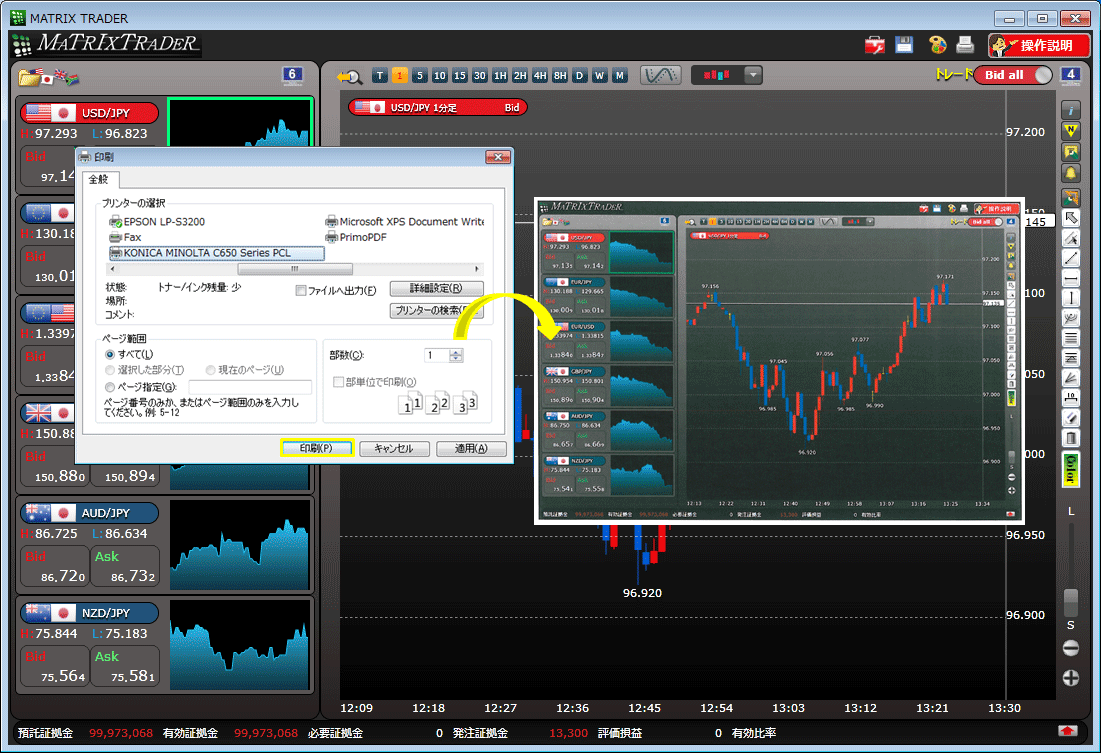The image size is (1101, 753).
Task: Select the 現在のページ radio button
Action: pyautogui.click(x=210, y=370)
